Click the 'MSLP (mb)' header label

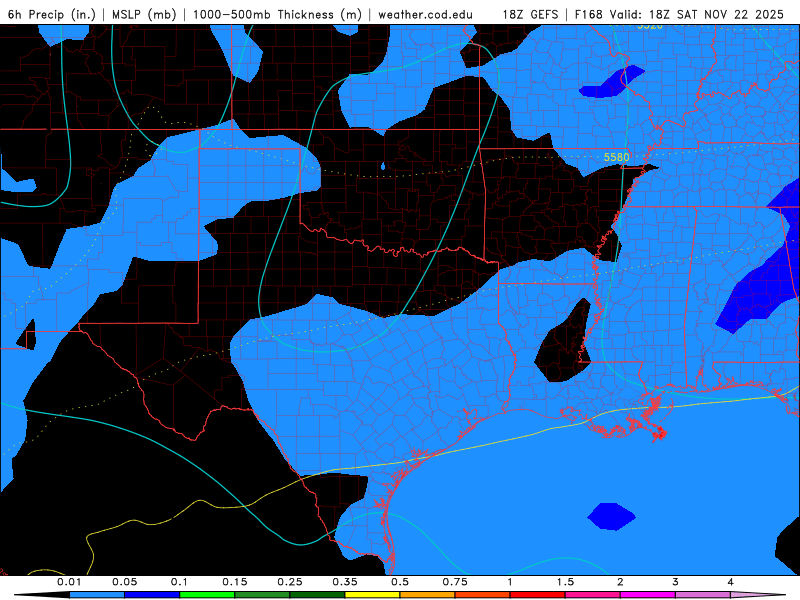pyautogui.click(x=144, y=14)
